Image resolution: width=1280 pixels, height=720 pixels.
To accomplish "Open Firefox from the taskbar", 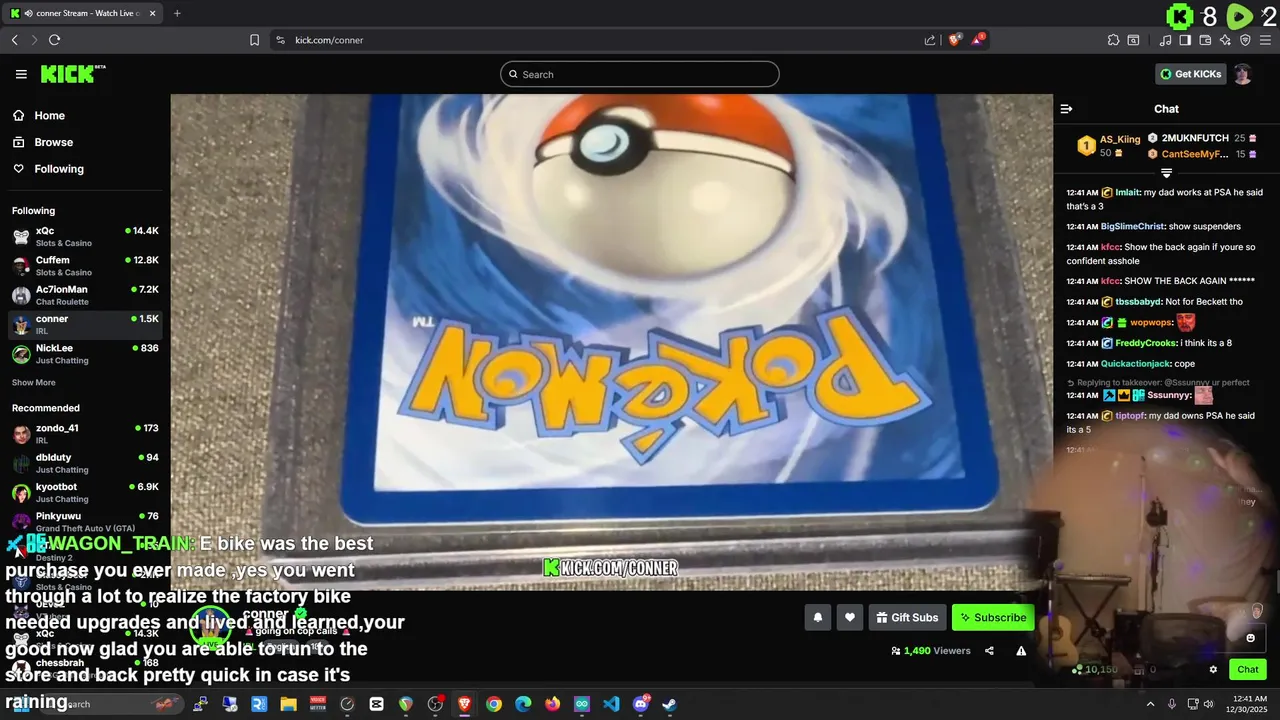I will click(x=553, y=704).
